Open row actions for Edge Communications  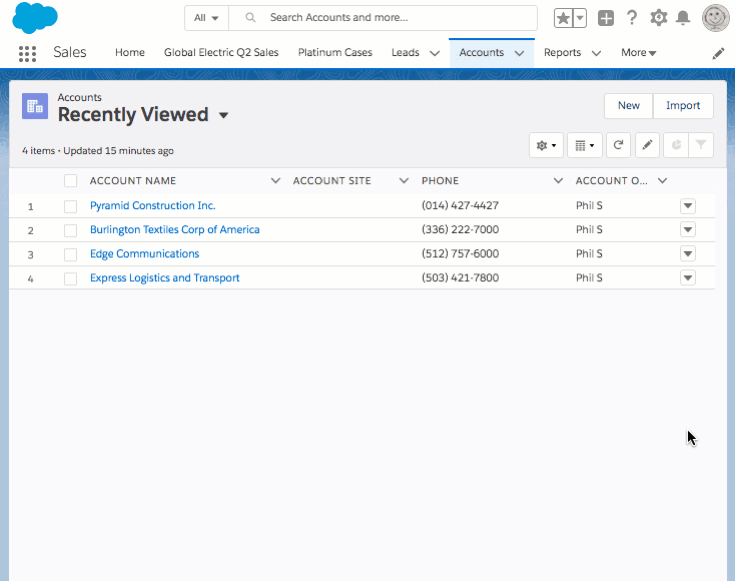[688, 254]
